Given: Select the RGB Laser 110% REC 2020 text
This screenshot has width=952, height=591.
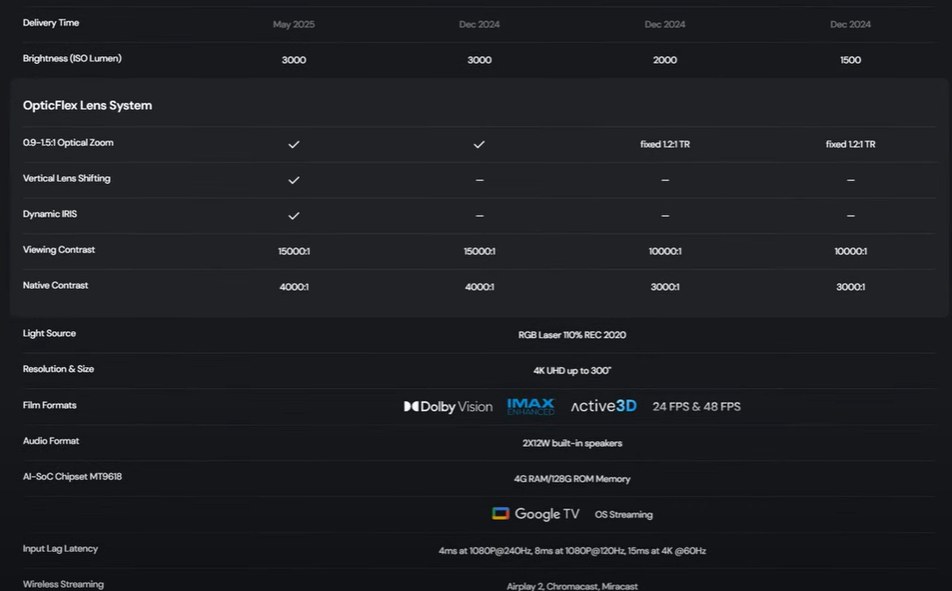Looking at the screenshot, I should [572, 335].
